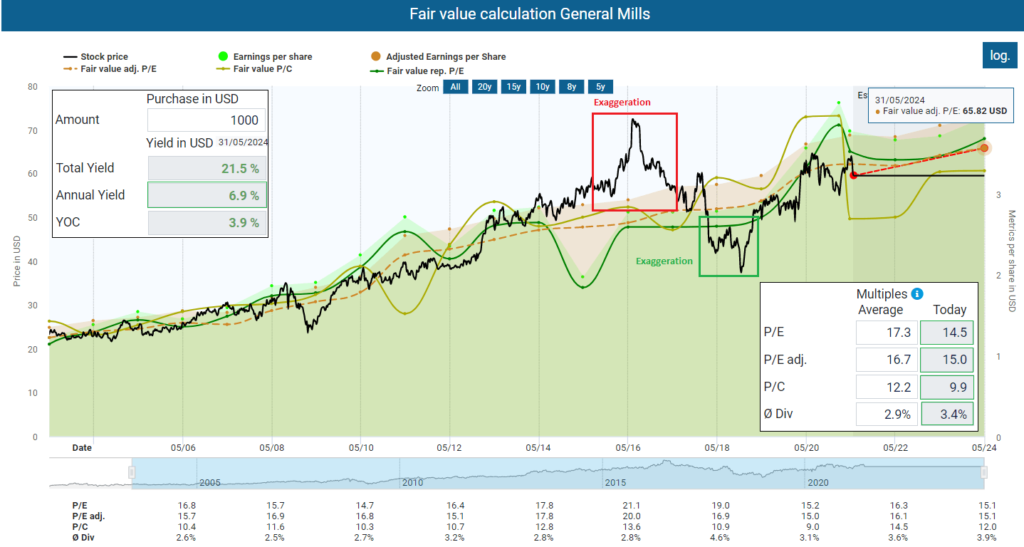Toggle Earnings per share legend series

[x=265, y=57]
